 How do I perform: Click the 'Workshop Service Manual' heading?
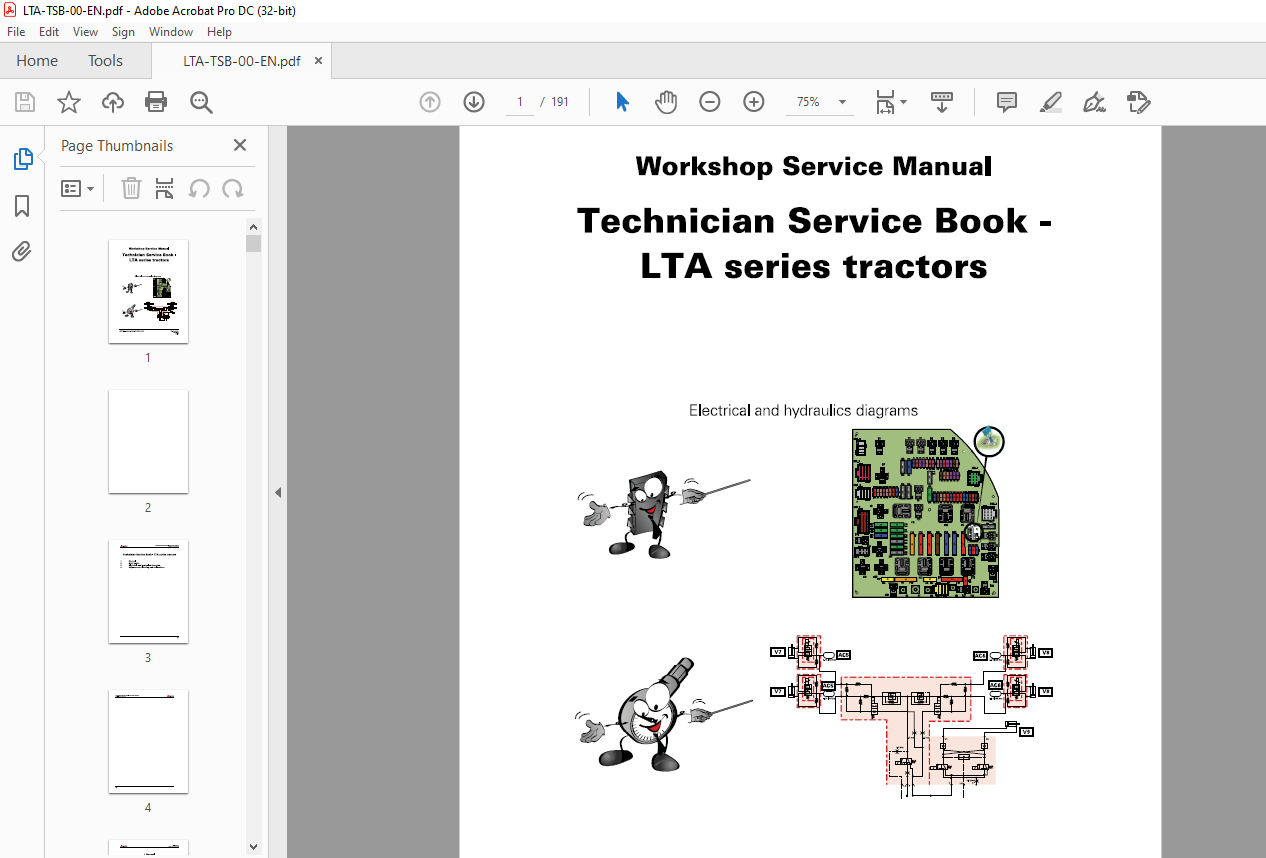813,166
